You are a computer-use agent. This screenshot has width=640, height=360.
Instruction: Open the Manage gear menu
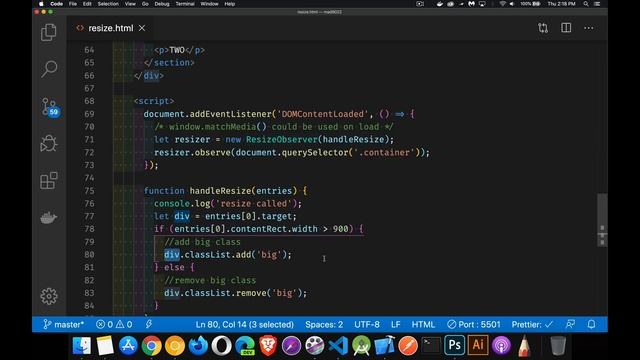(x=49, y=296)
